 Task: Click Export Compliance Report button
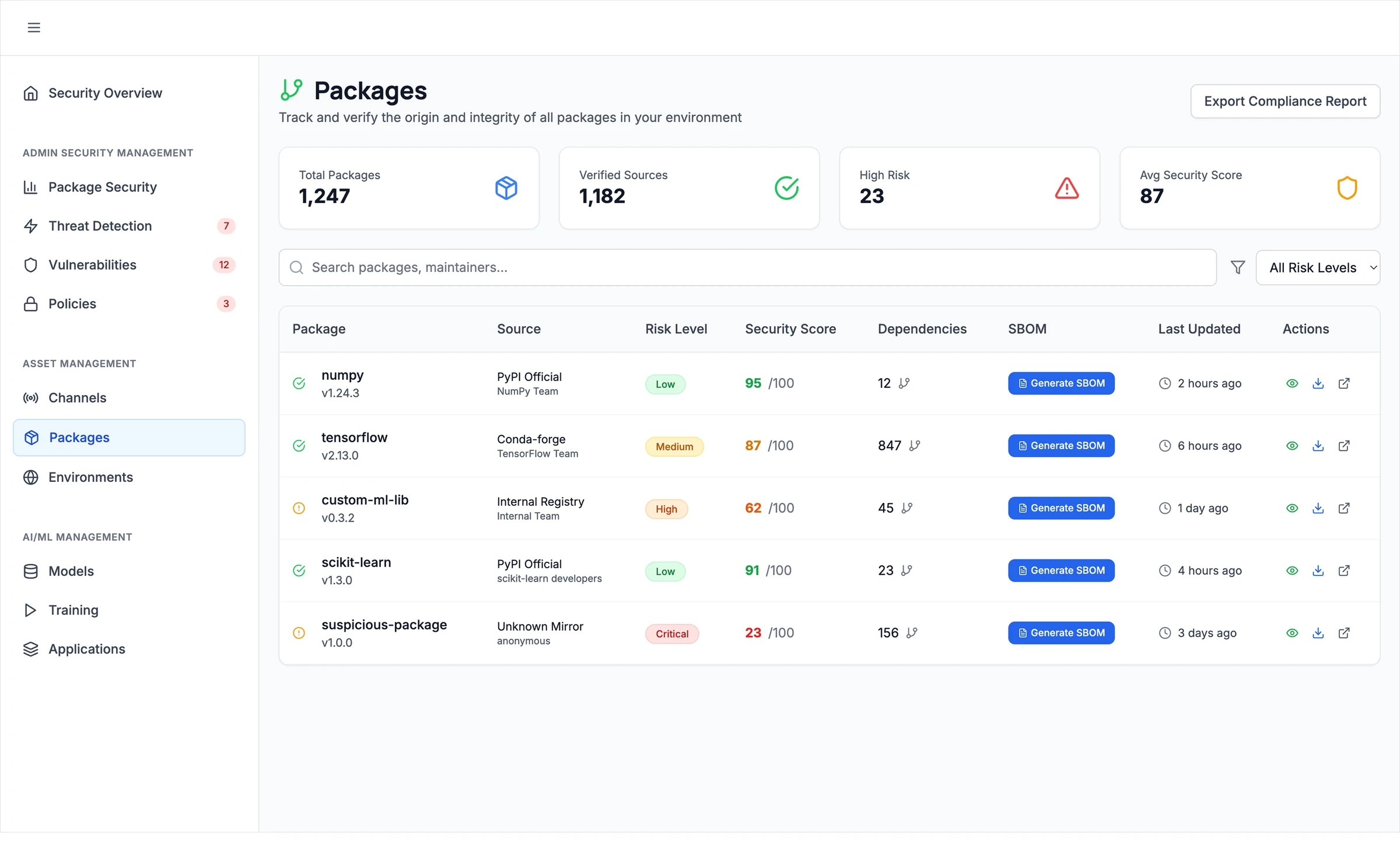1285,102
